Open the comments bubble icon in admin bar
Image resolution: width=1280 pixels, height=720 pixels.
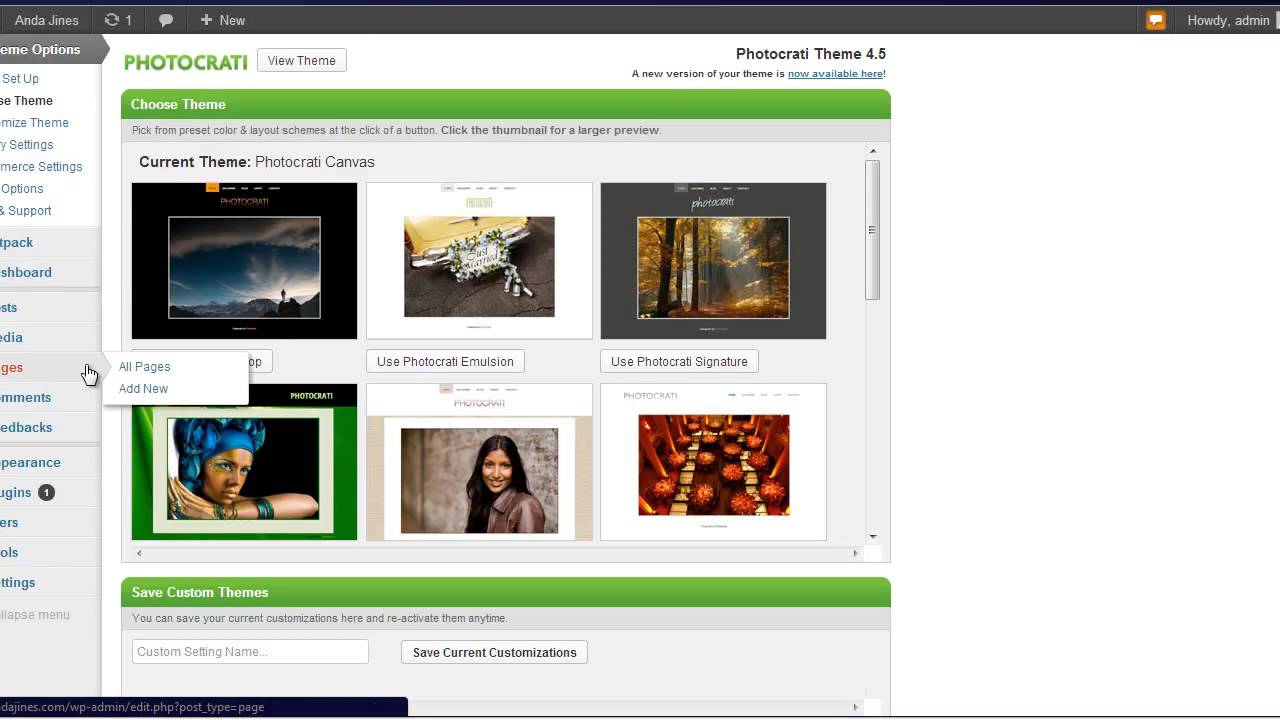pos(166,20)
